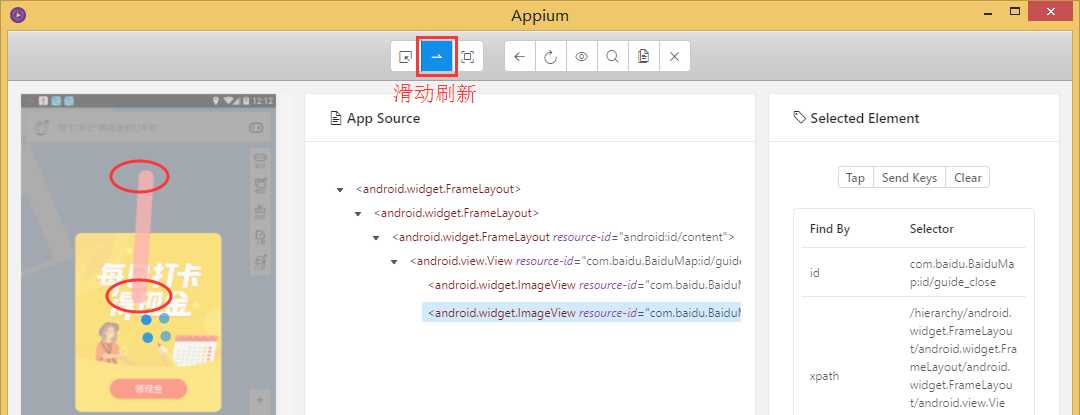This screenshot has height=415, width=1080.
Task: Collapse the android.view.View guide node
Action: 394,262
